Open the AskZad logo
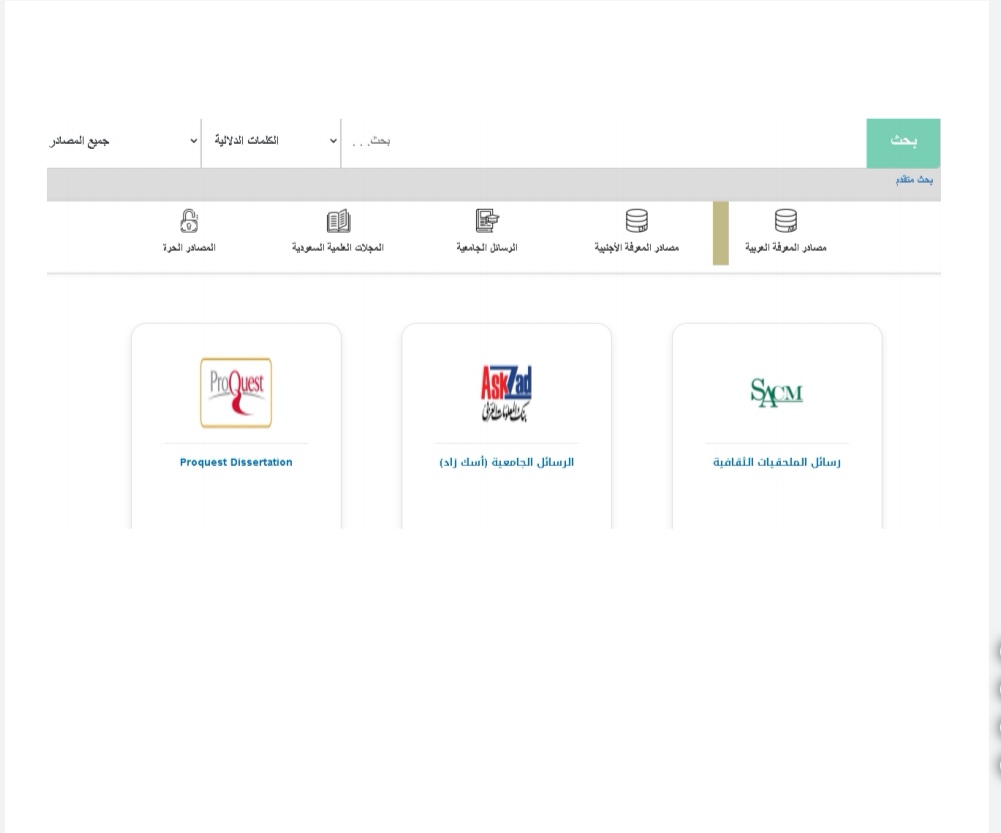This screenshot has height=833, width=1001. 506,393
